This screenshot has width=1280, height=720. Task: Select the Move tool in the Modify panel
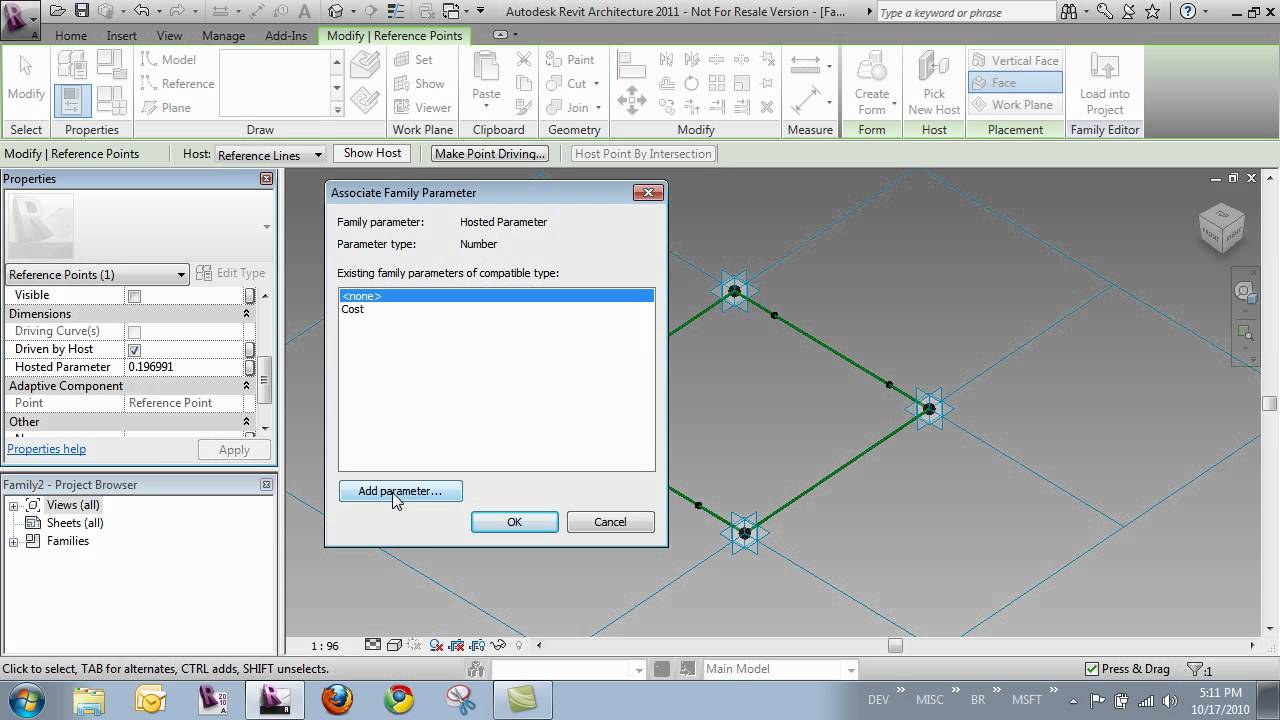(x=632, y=100)
